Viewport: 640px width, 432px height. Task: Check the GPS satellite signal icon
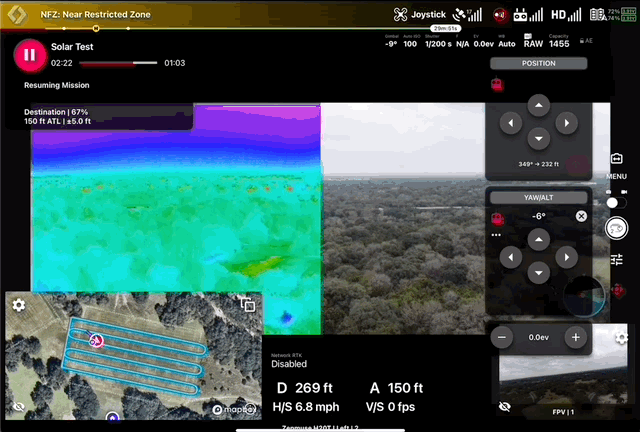click(467, 15)
